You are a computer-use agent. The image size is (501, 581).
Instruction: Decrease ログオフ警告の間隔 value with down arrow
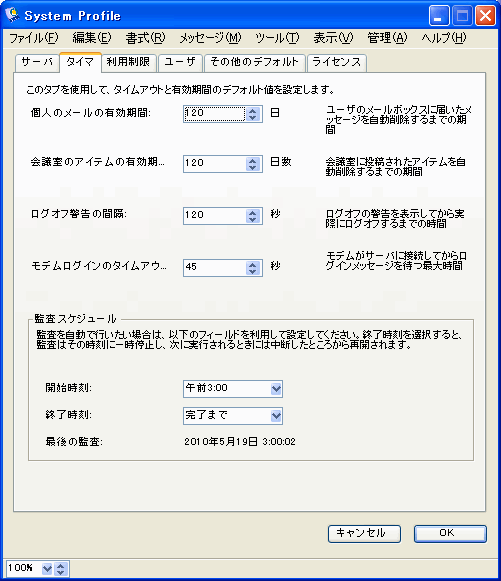coord(253,219)
